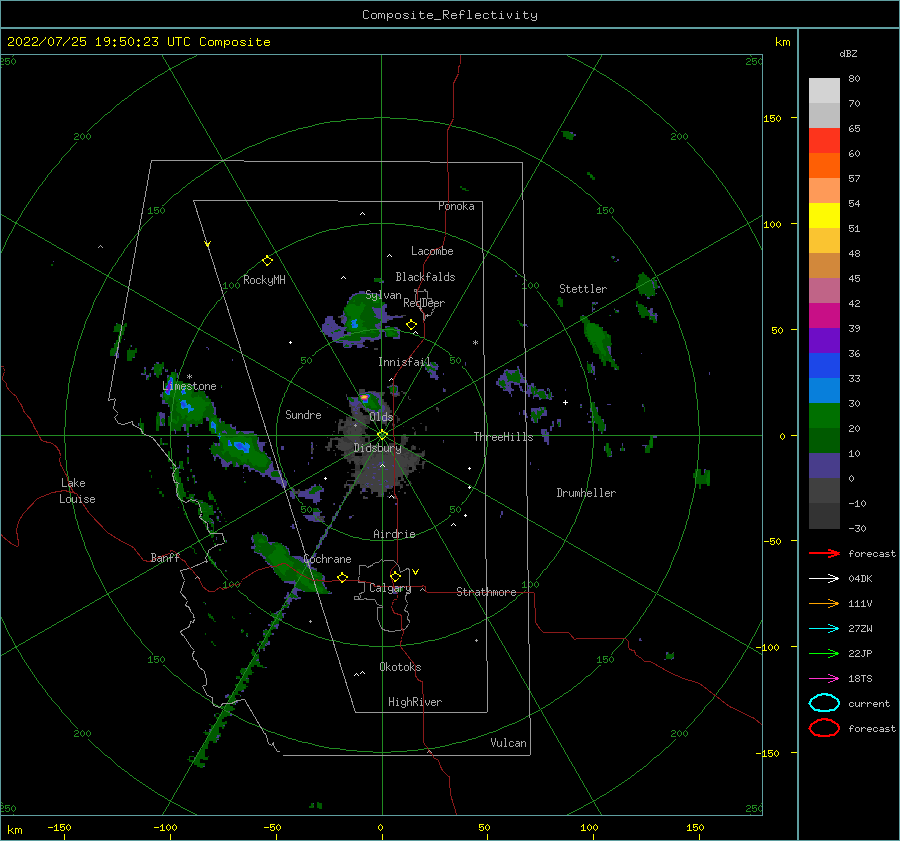Screen dimensions: 900x841
Task: Click the Lacombe city label
Action: click(432, 251)
